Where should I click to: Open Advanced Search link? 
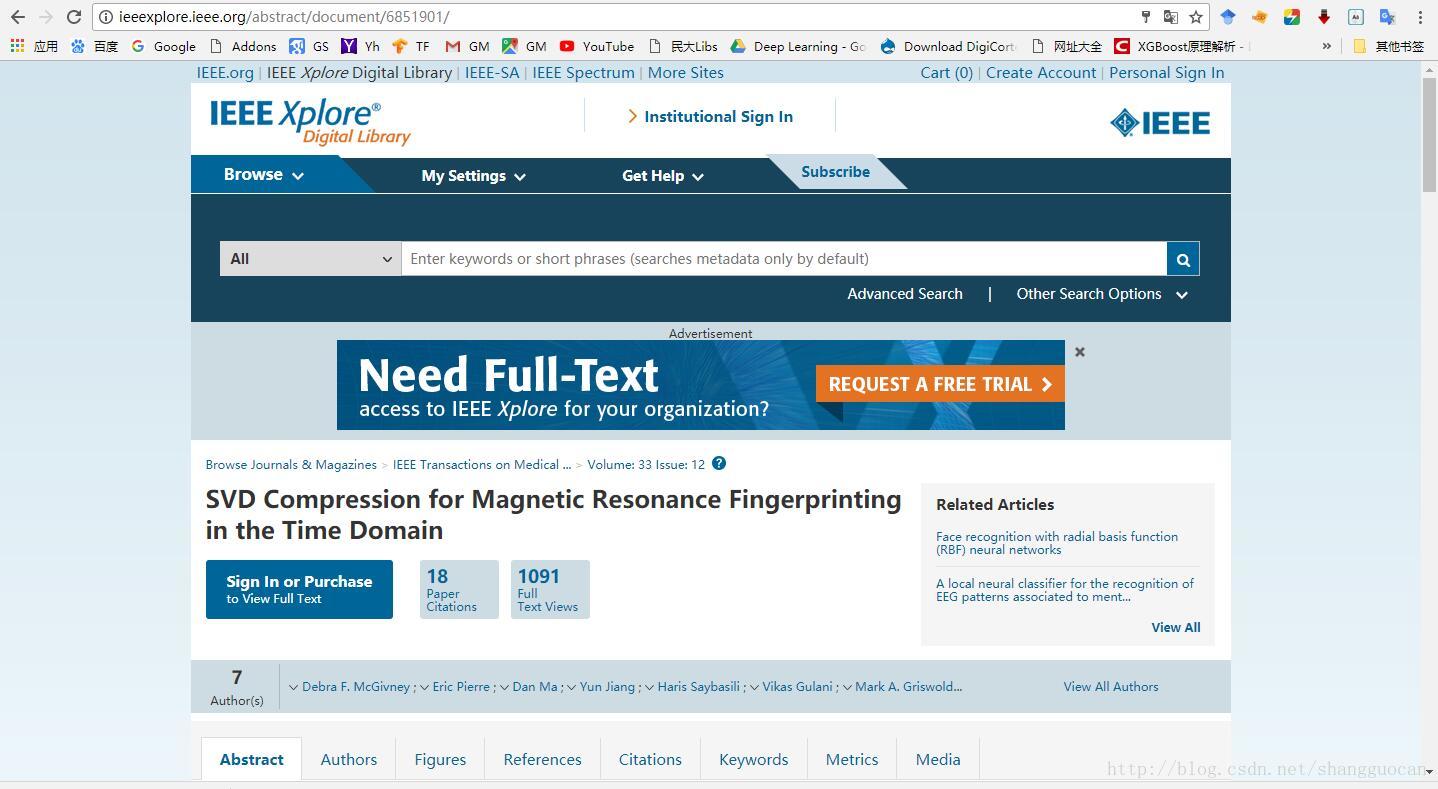point(905,294)
